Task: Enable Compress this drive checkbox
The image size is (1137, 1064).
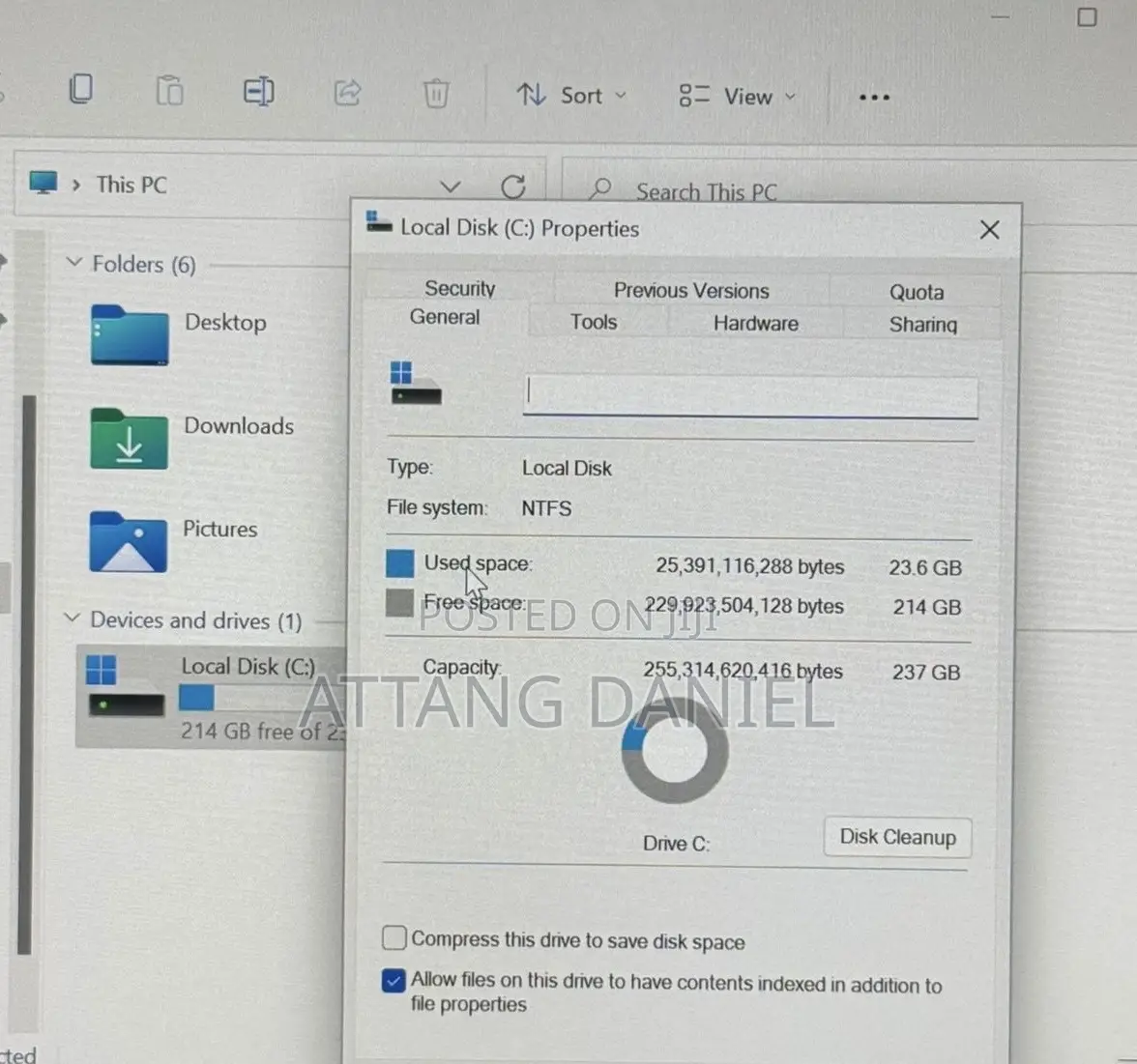Action: click(394, 937)
